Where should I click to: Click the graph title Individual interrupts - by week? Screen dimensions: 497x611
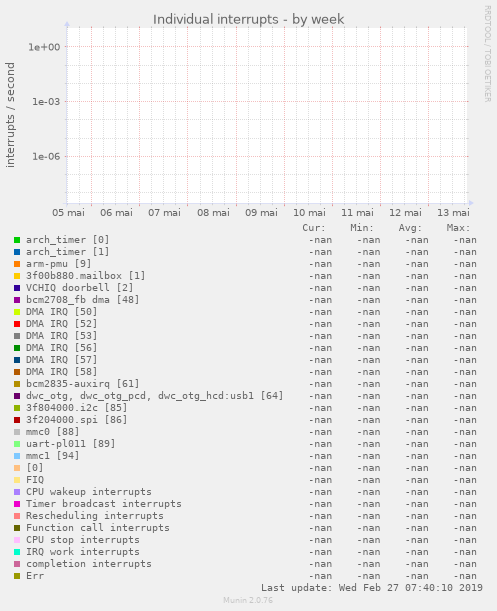[x=249, y=19]
